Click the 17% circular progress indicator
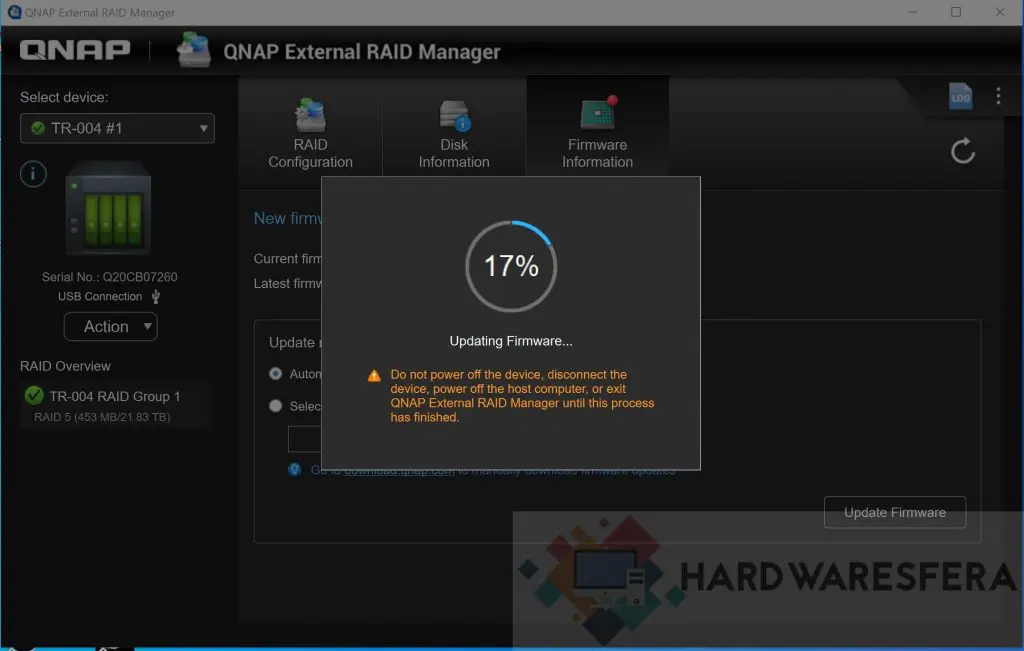The width and height of the screenshot is (1024, 651). [x=511, y=266]
